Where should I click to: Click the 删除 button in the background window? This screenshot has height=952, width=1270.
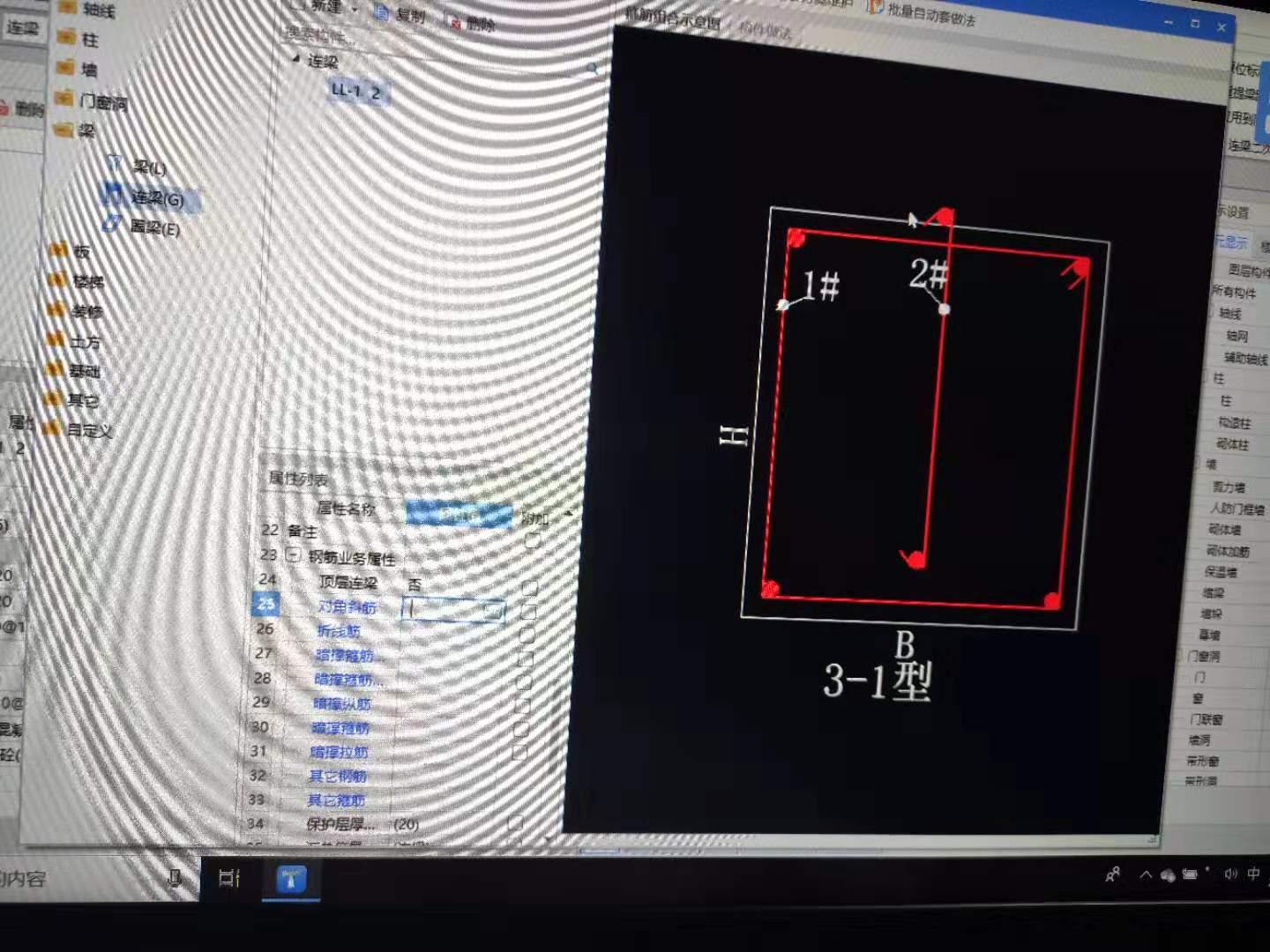pos(22,109)
